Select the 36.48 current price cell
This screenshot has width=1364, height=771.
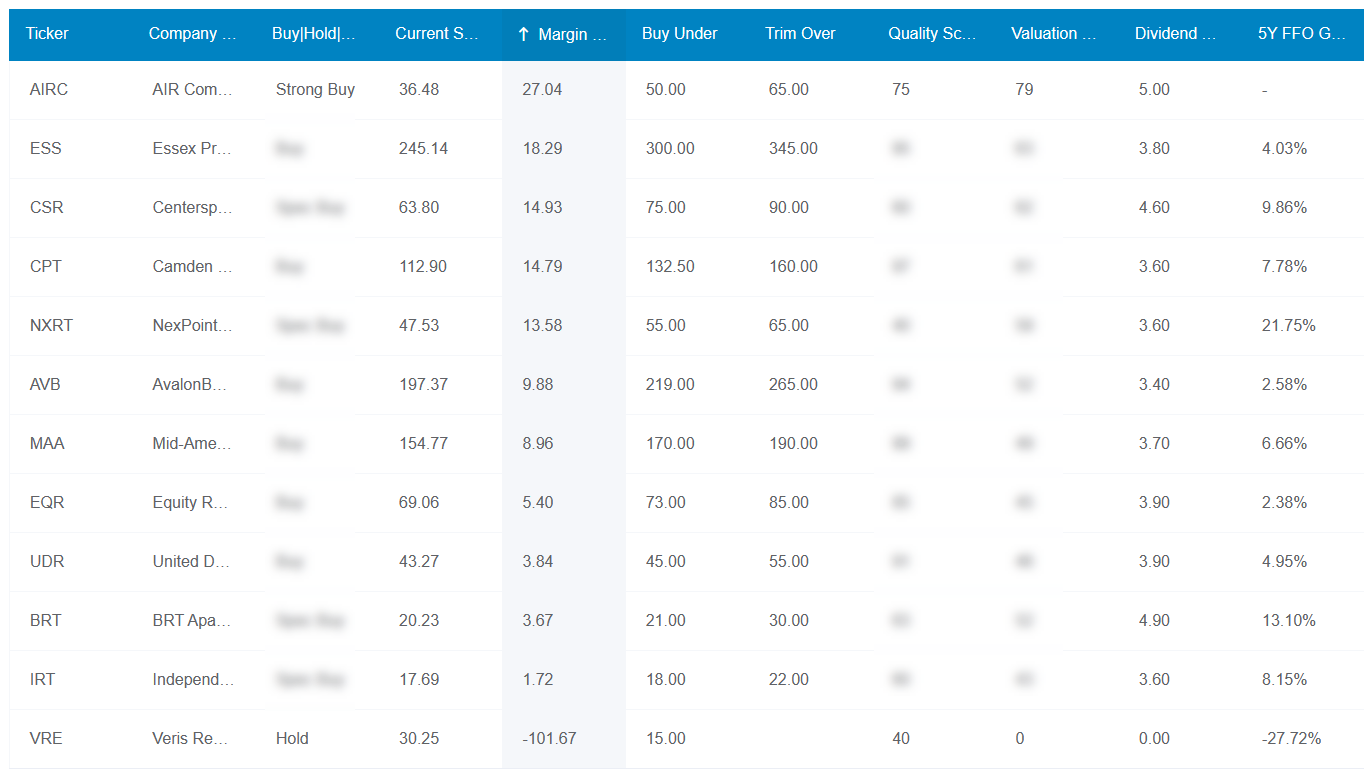tap(419, 90)
